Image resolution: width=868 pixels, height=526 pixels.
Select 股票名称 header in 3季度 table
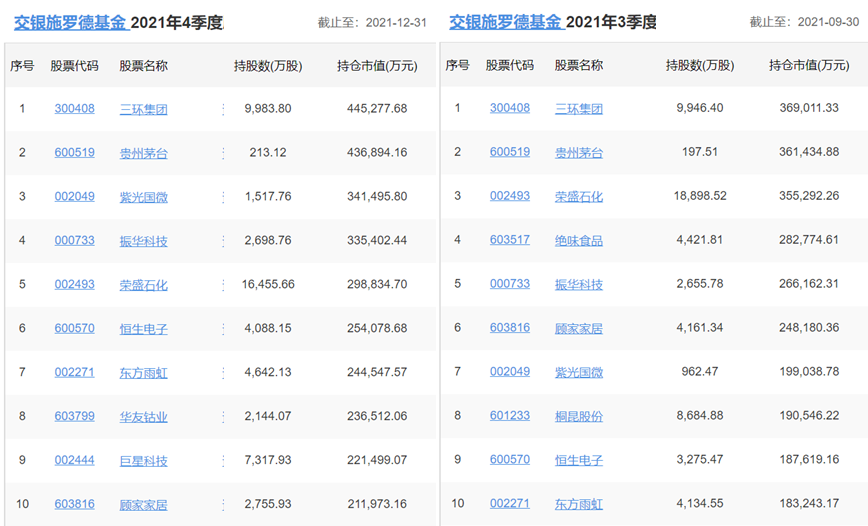(578, 65)
